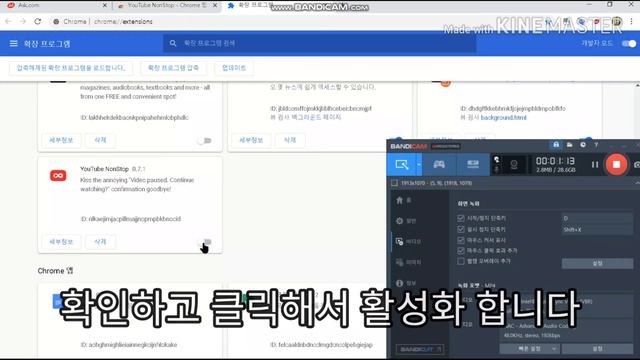Click the Bandicam lock icon in title bar
640x360 pixels.
pyautogui.click(x=556, y=145)
